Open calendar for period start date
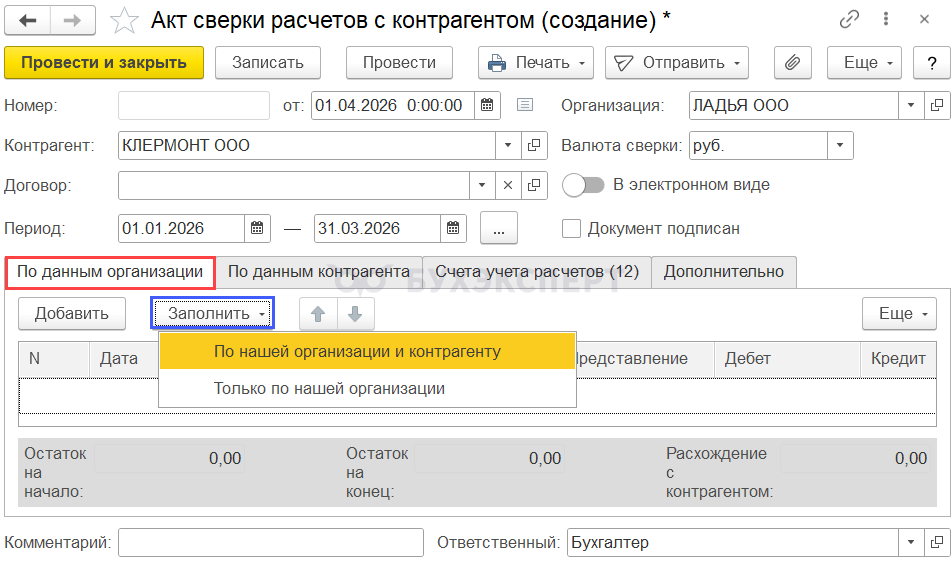The image size is (952, 561). tap(257, 228)
